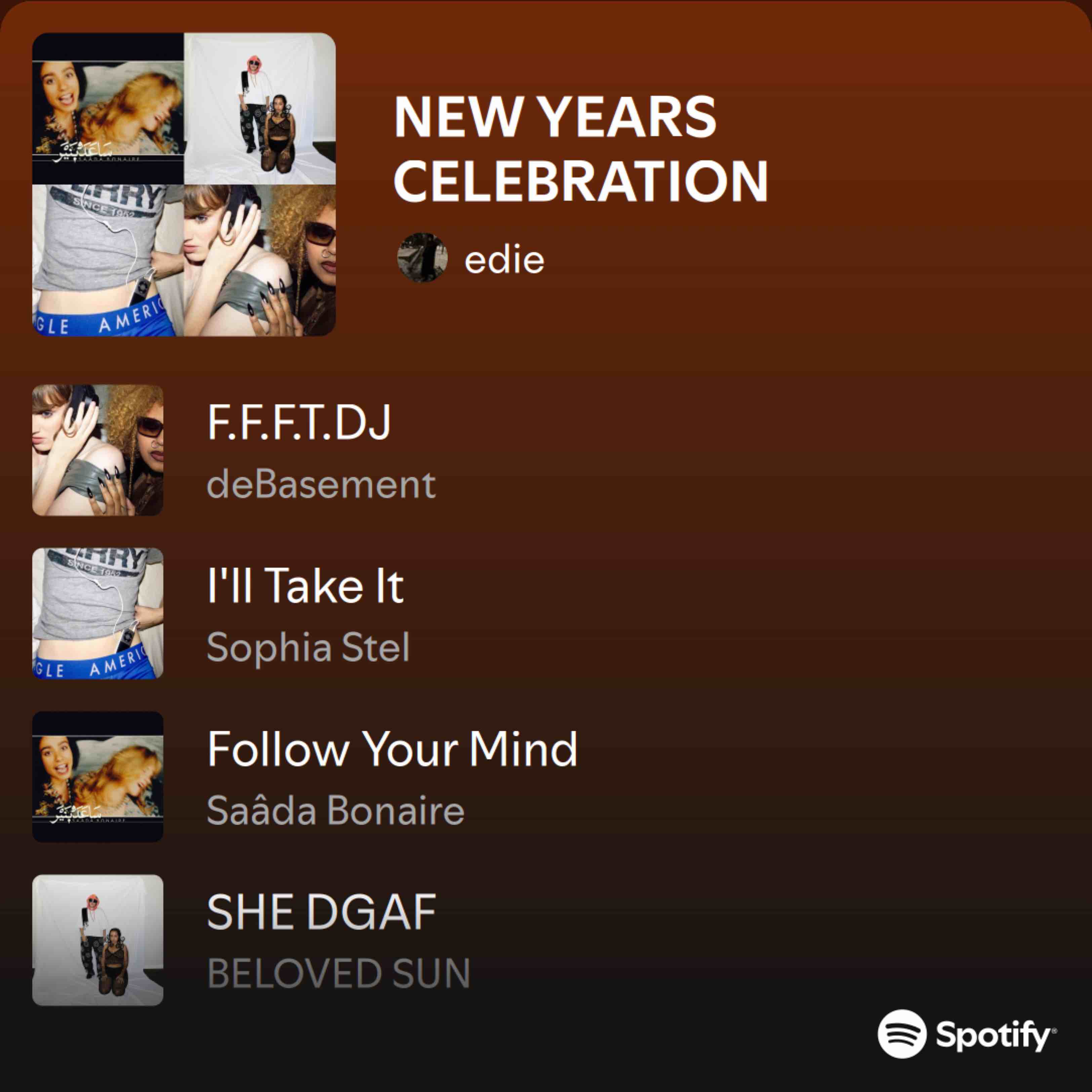Click edie's round profile avatar

click(x=422, y=258)
